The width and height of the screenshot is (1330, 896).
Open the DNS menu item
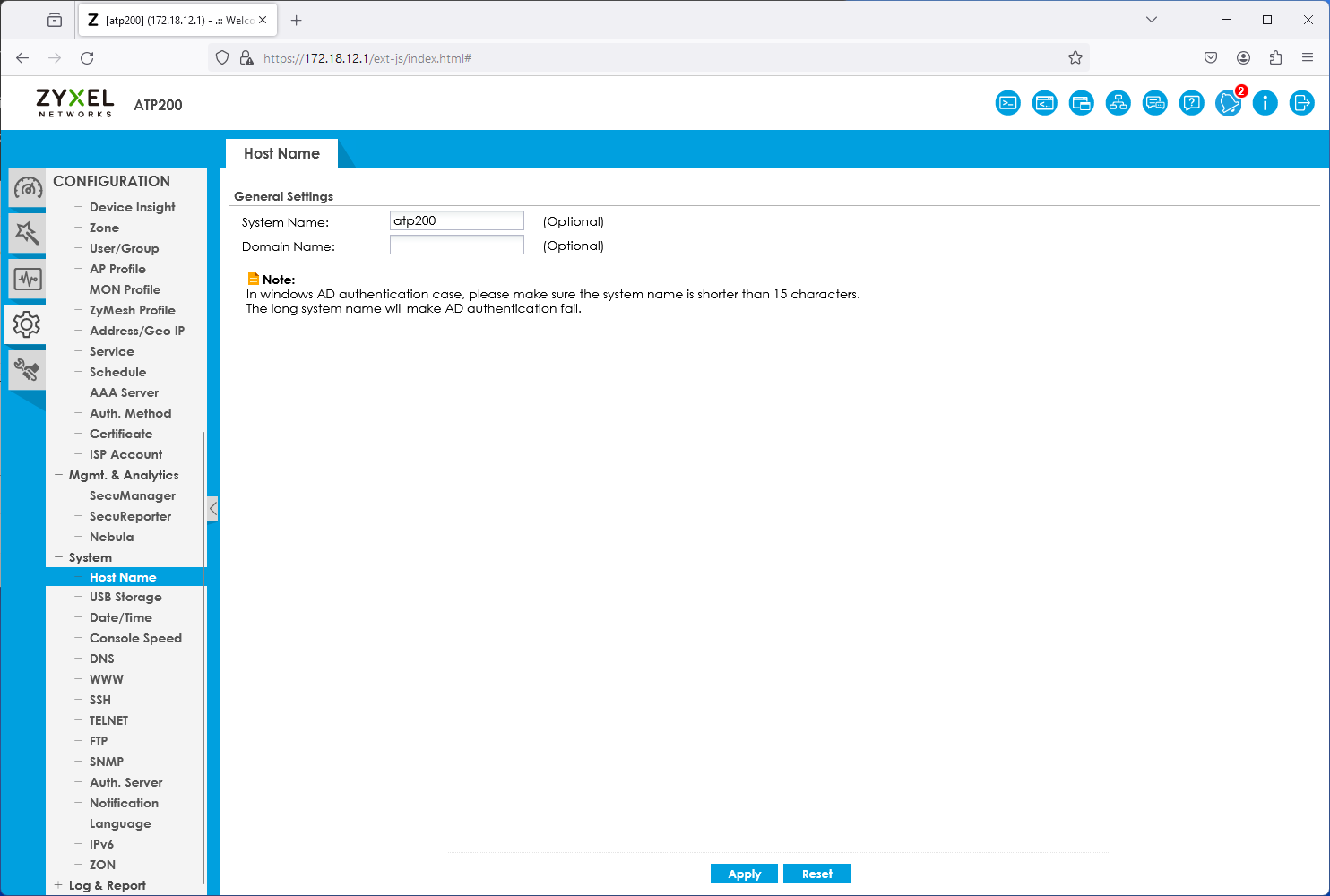click(x=102, y=659)
